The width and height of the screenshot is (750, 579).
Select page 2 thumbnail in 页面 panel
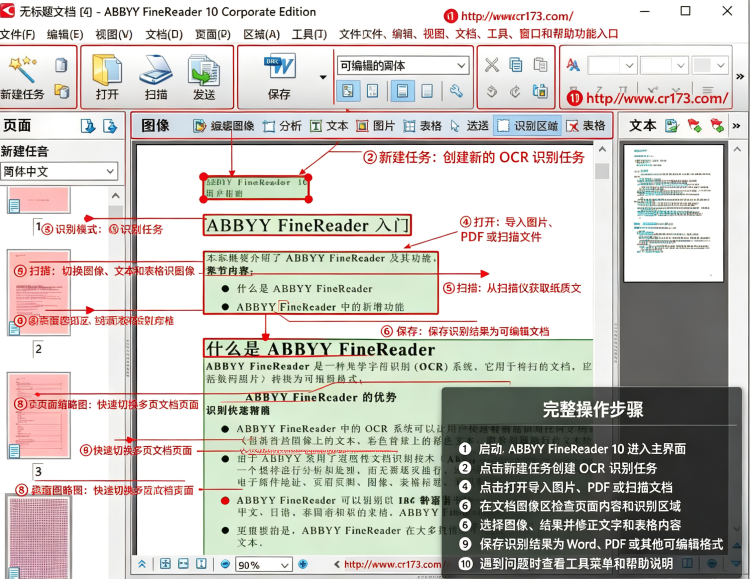pyautogui.click(x=39, y=292)
